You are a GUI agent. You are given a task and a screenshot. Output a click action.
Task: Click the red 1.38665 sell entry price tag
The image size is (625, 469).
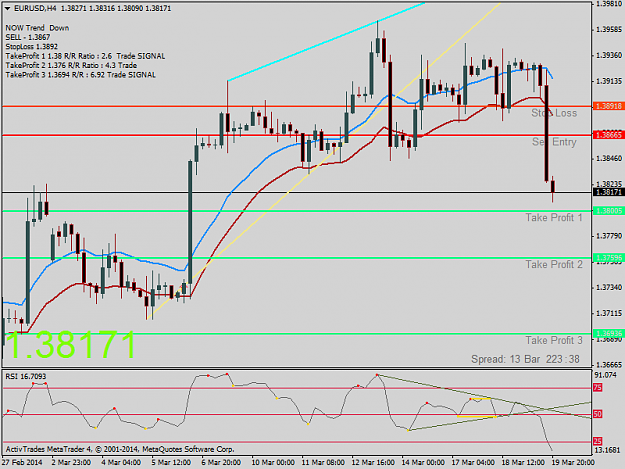[x=608, y=135]
